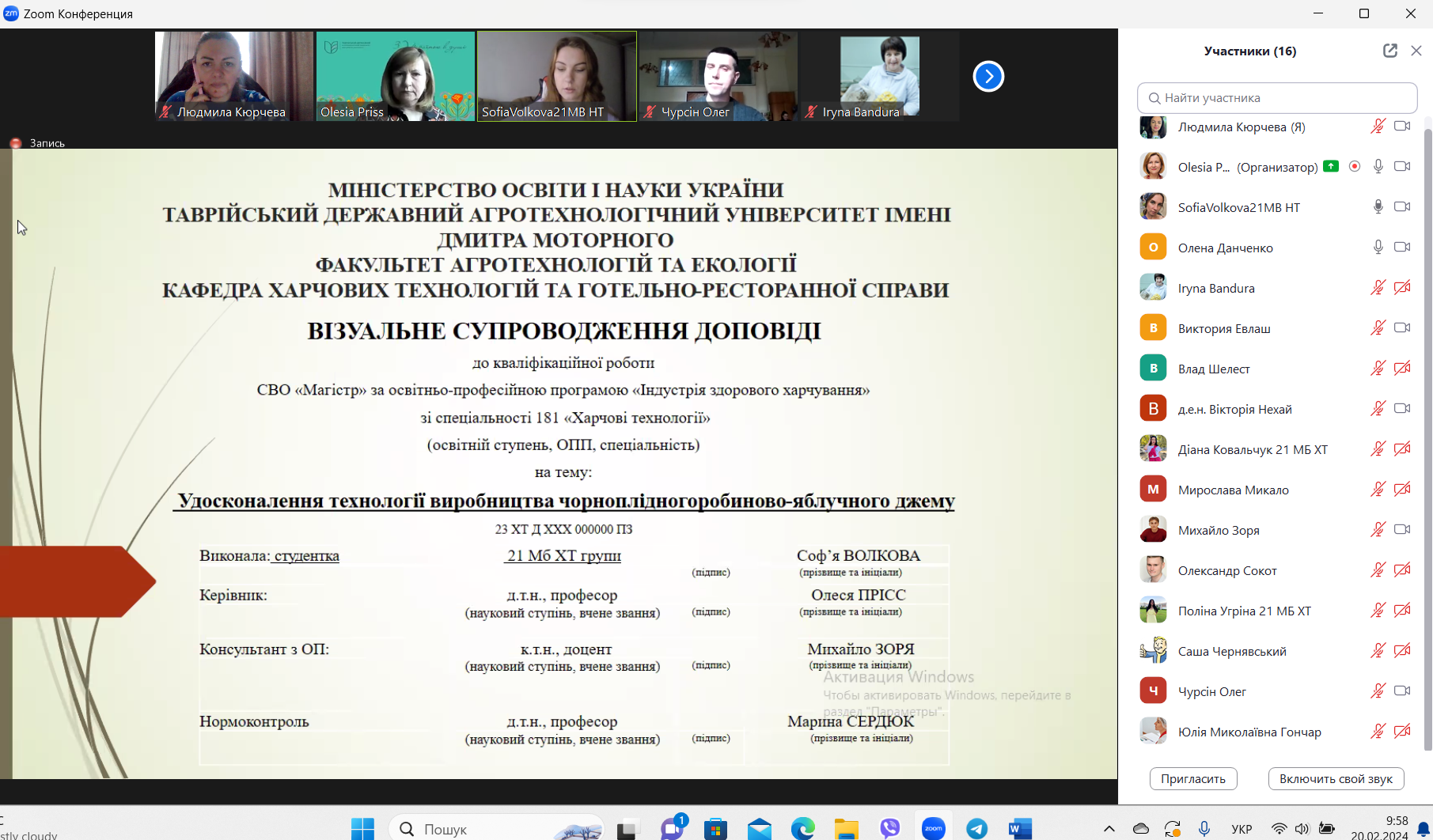Open Viber from the taskbar
The height and width of the screenshot is (840, 1433).
(890, 828)
